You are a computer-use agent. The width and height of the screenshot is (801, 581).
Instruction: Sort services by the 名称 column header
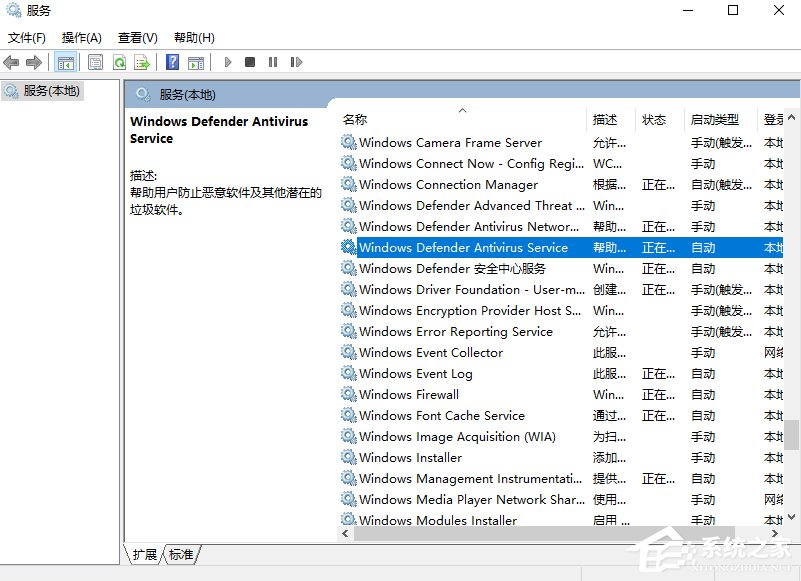click(360, 119)
